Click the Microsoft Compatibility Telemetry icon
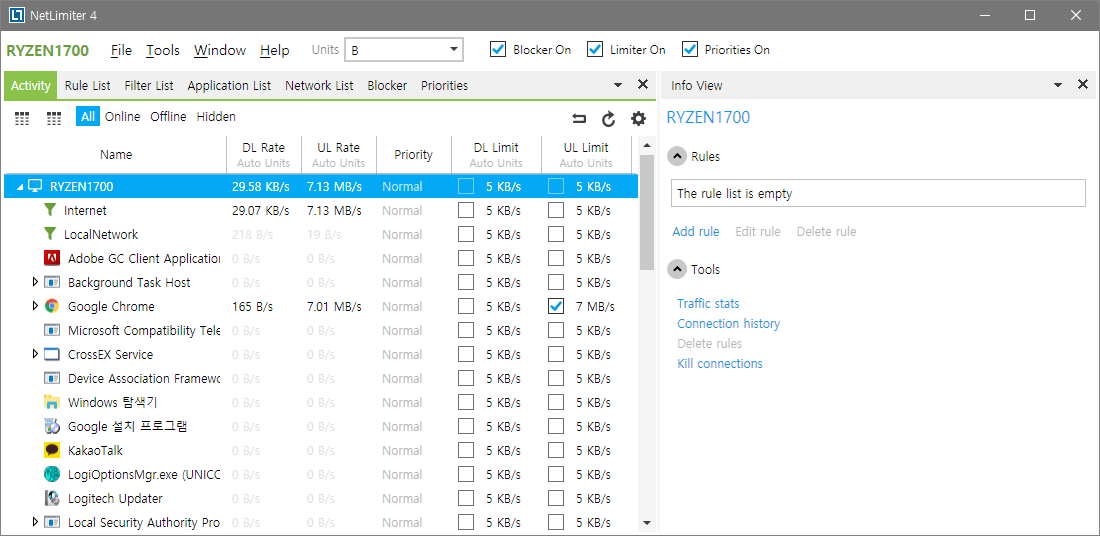Viewport: 1100px width, 536px height. point(51,330)
